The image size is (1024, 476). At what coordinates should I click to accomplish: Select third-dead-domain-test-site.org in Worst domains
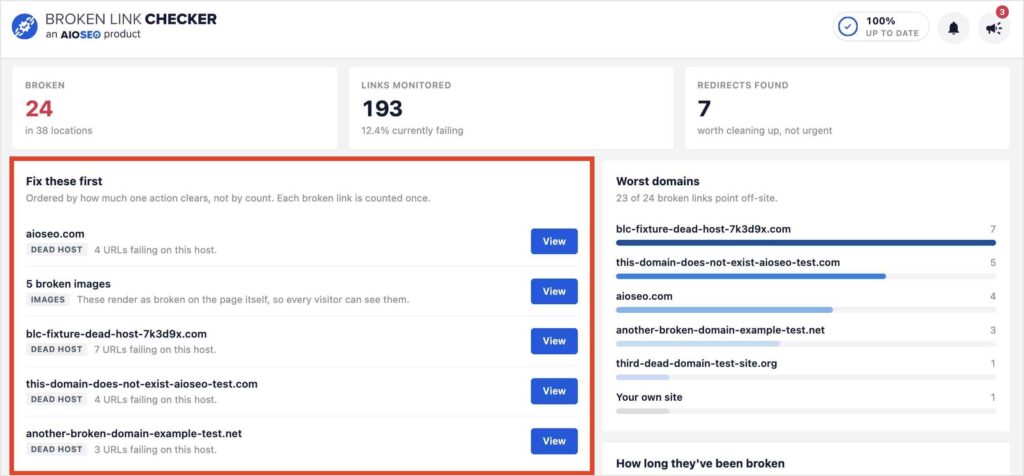click(x=696, y=363)
